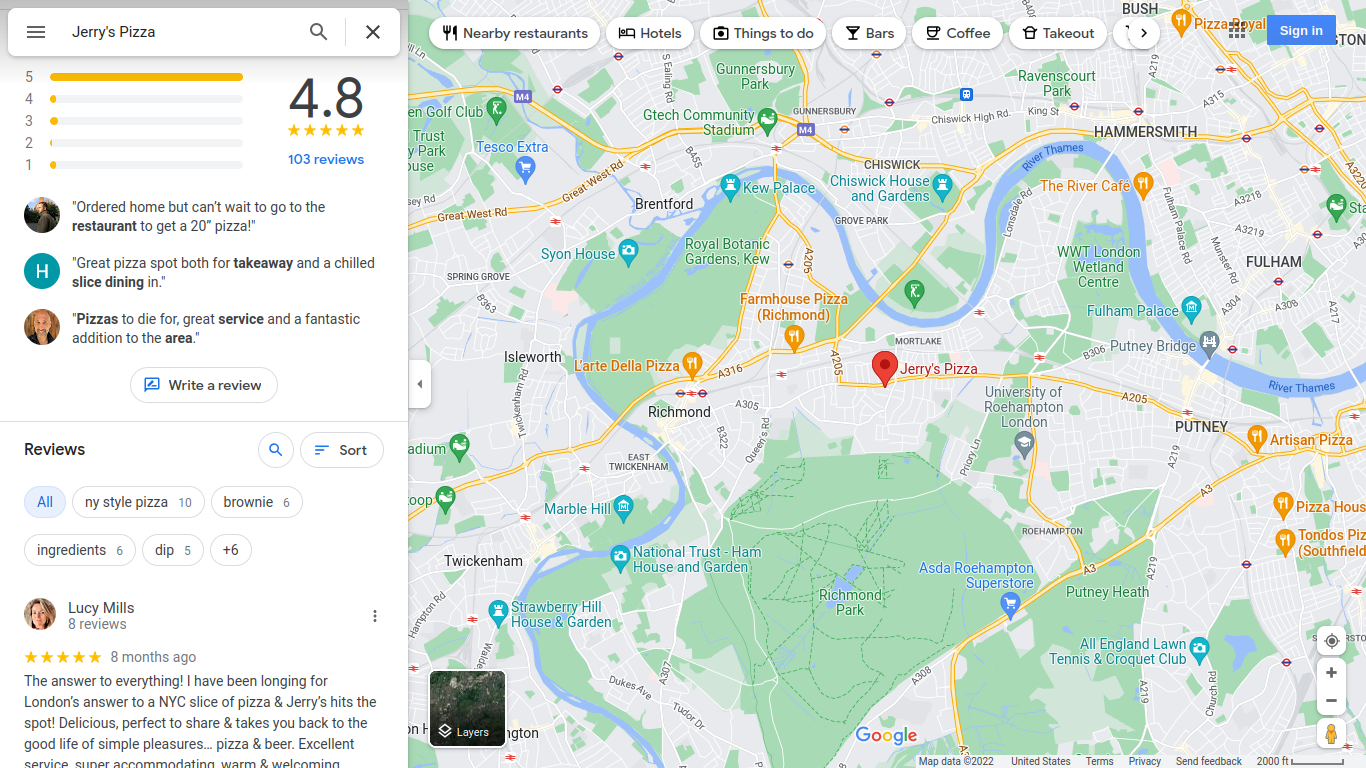Select the Bars chip
Viewport: 1366px width, 768px height.
click(869, 33)
